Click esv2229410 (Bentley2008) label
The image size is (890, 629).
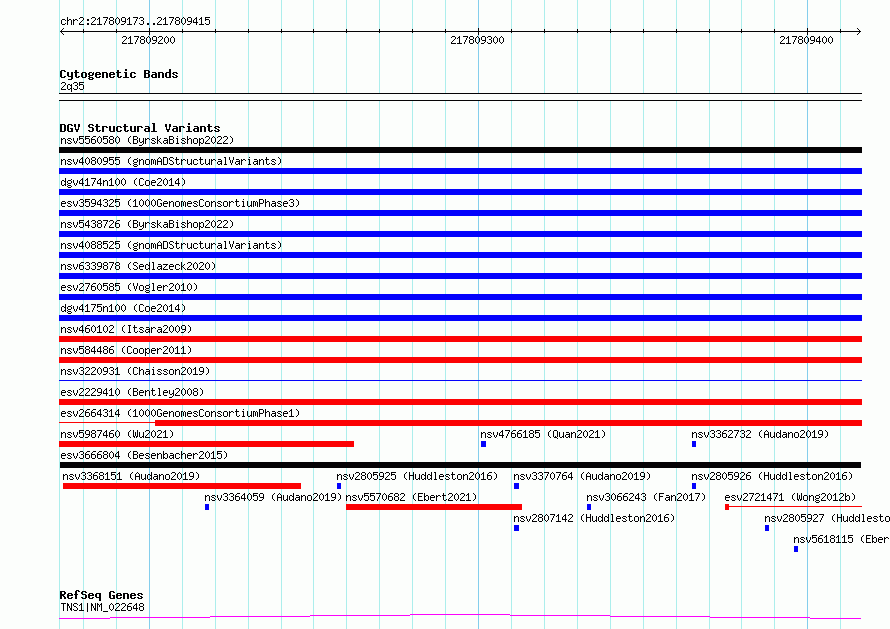(x=132, y=392)
